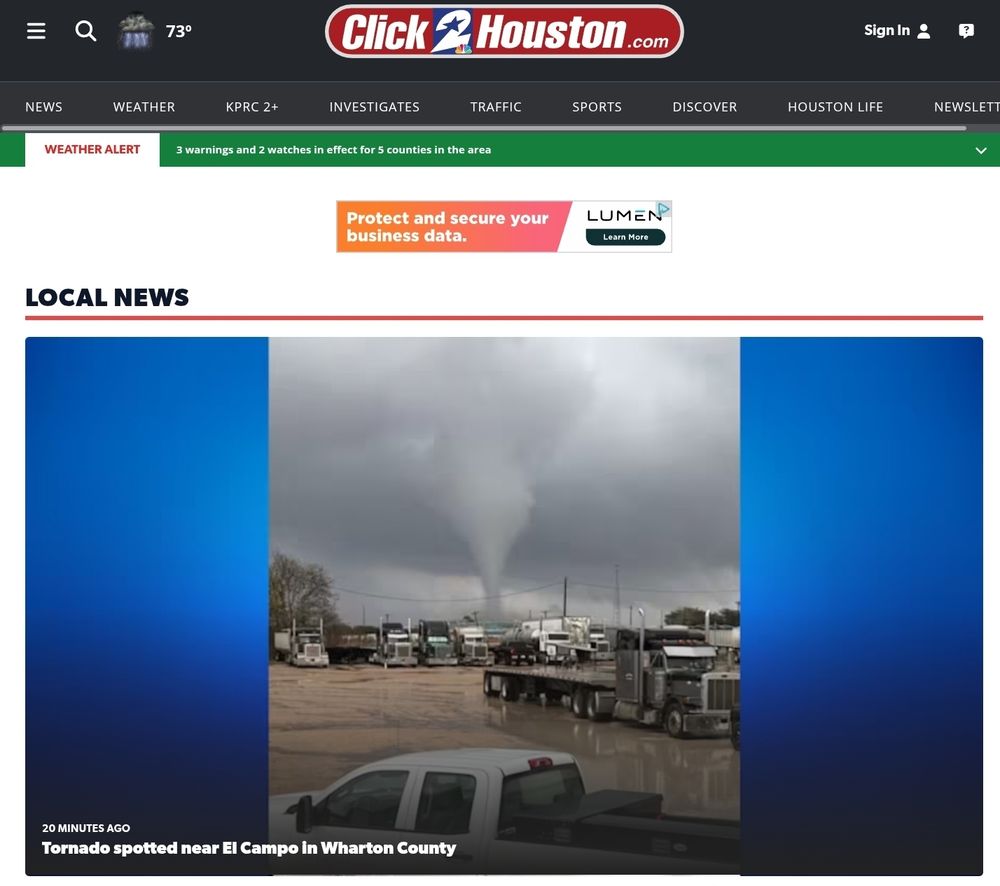Screen dimensions: 1000x886
Task: Select the INVESTIGATES nav item
Action: pos(374,106)
